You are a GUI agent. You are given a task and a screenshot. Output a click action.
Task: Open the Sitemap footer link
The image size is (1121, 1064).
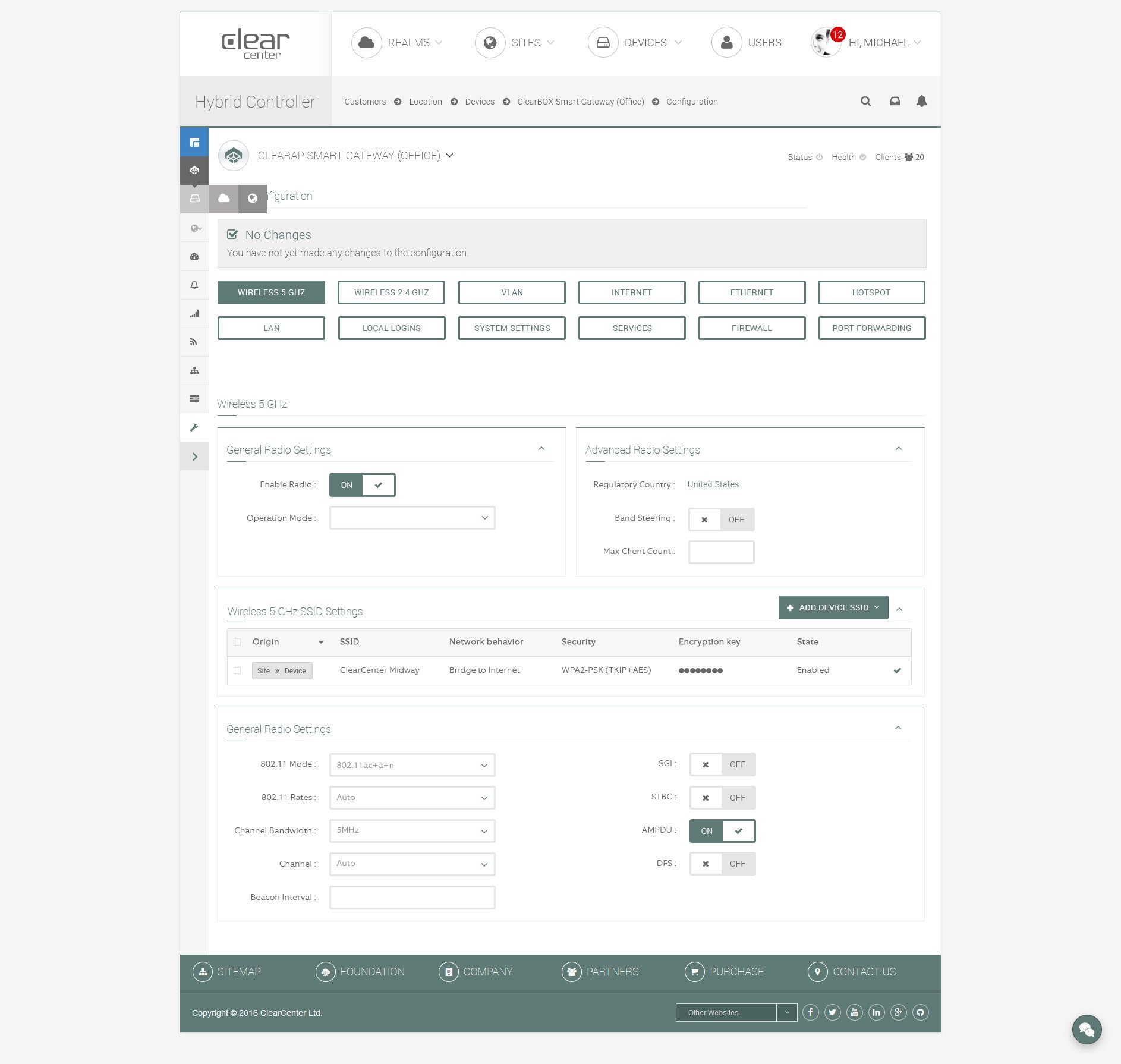227,972
